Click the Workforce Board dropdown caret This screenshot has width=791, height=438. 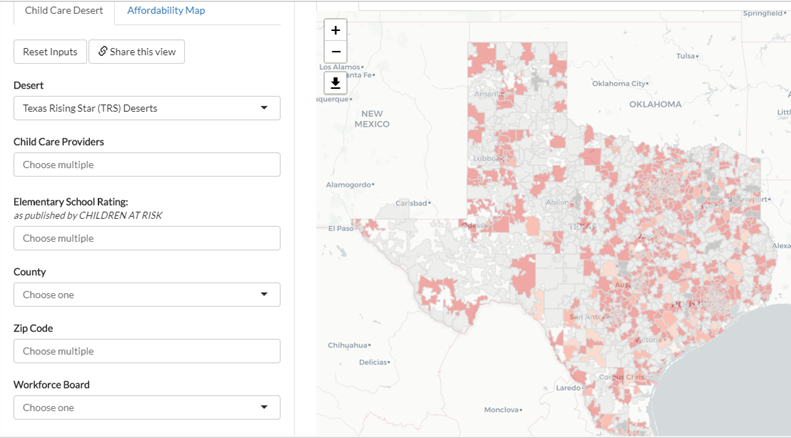(x=264, y=408)
